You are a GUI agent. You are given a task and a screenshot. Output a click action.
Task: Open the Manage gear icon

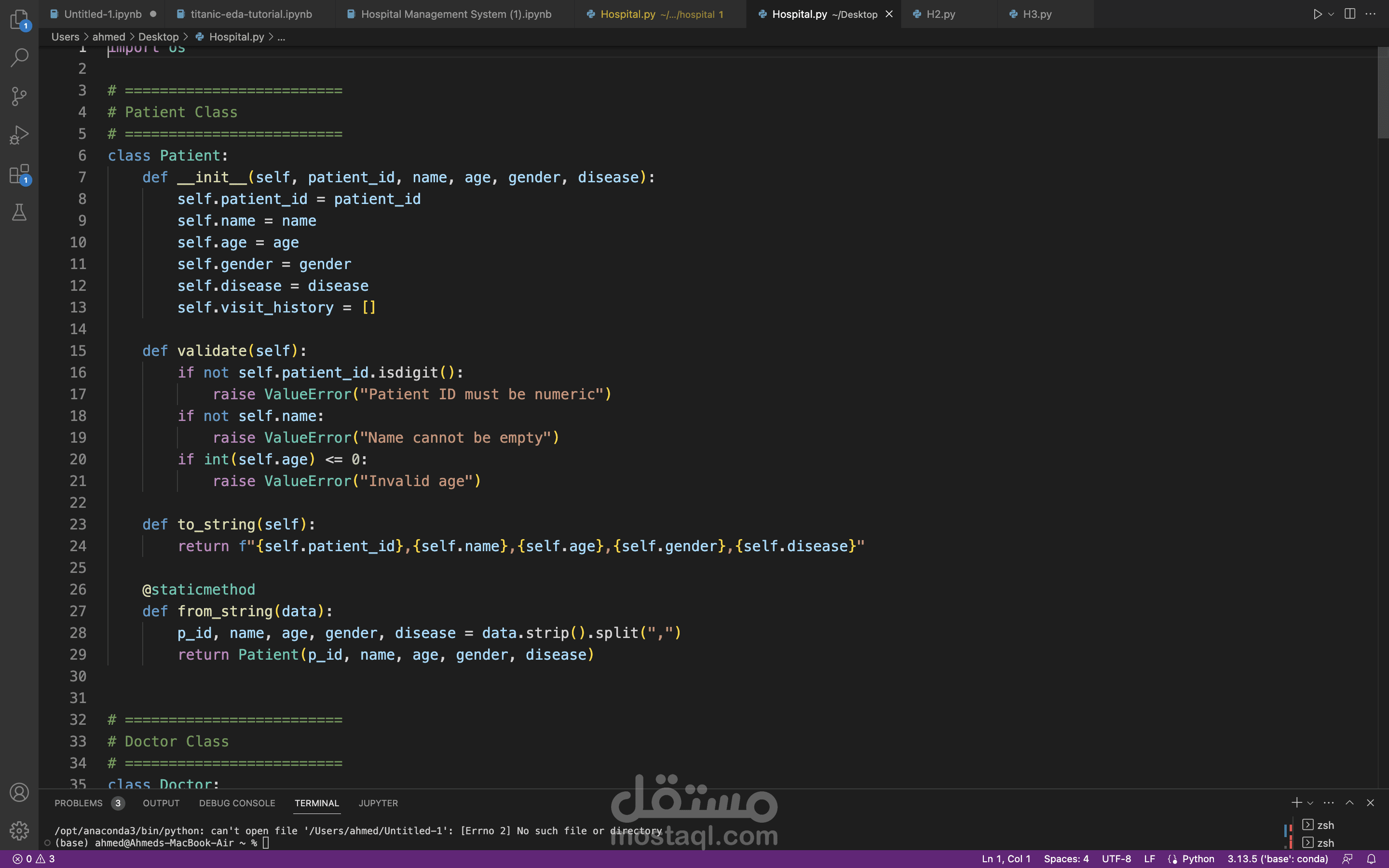[x=19, y=830]
